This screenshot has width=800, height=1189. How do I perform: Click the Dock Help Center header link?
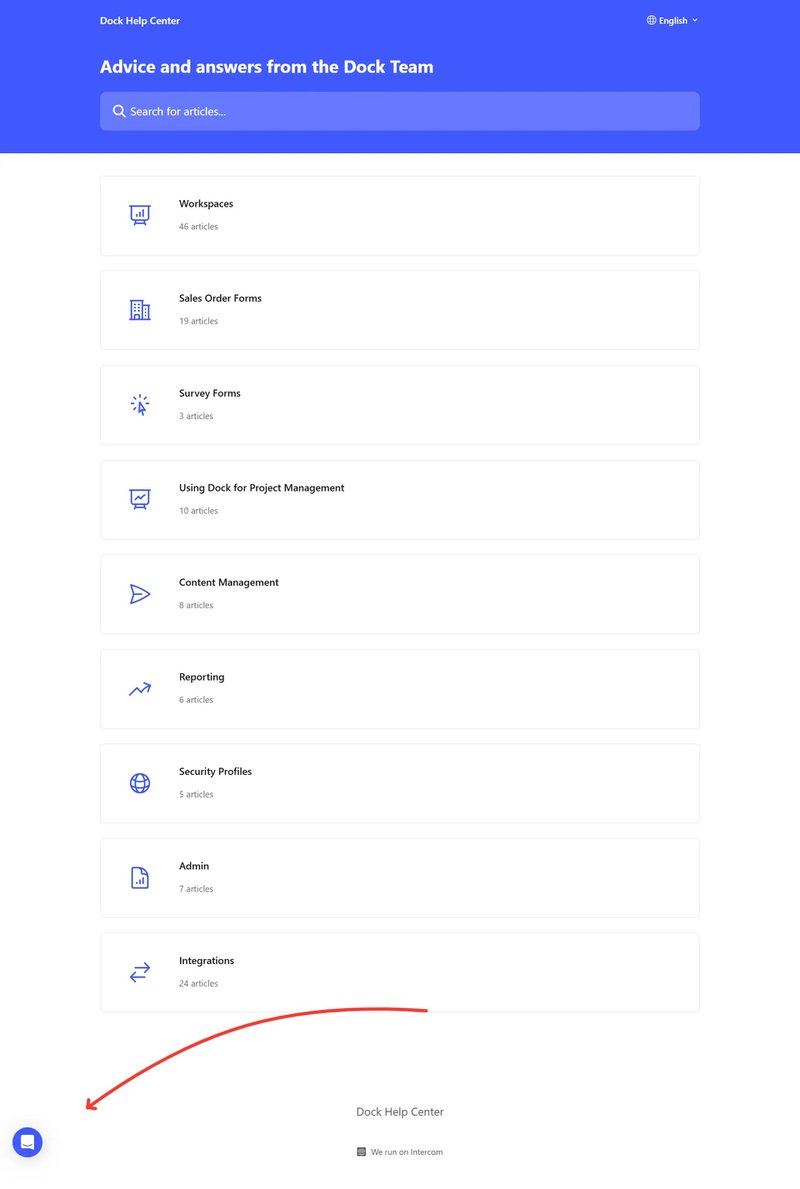tap(140, 20)
